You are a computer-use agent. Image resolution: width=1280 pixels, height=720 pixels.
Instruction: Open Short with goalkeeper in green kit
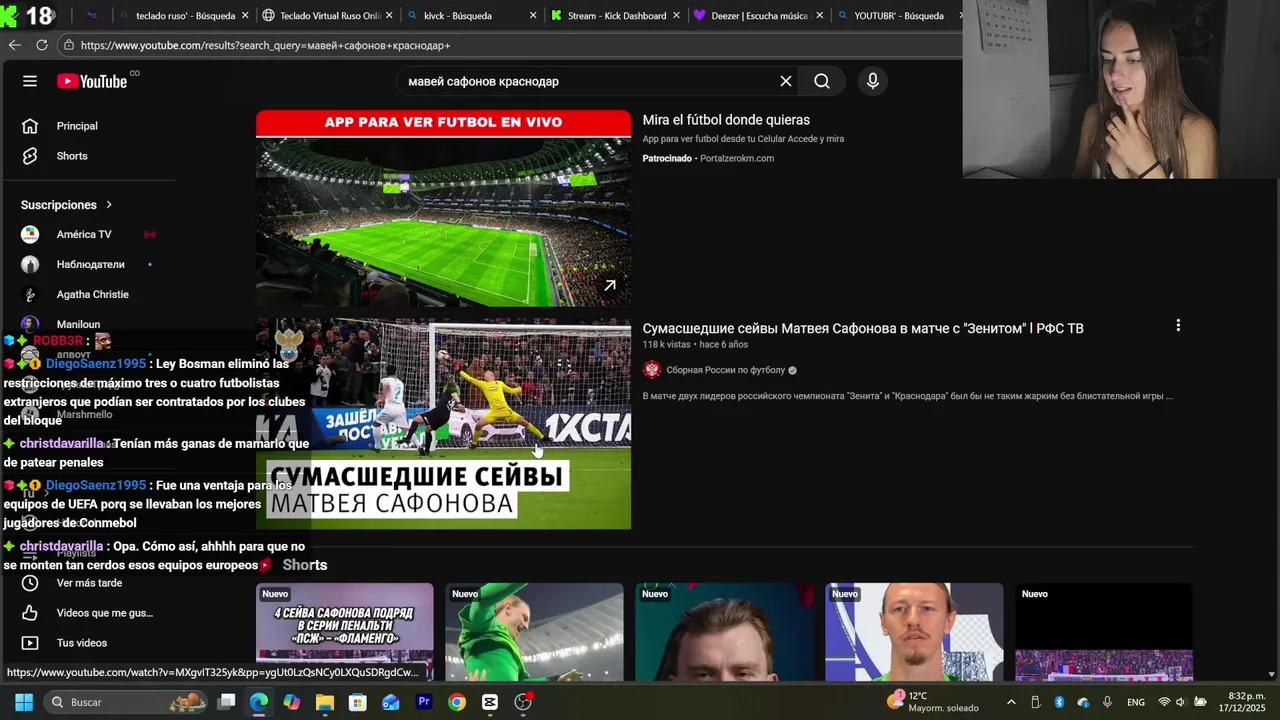point(534,632)
